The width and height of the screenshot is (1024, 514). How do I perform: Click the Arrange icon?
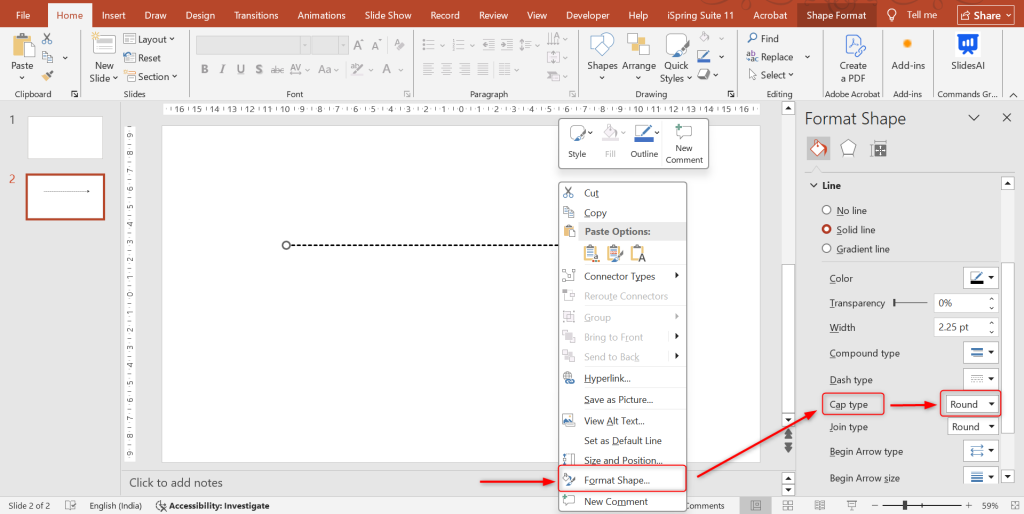[638, 46]
